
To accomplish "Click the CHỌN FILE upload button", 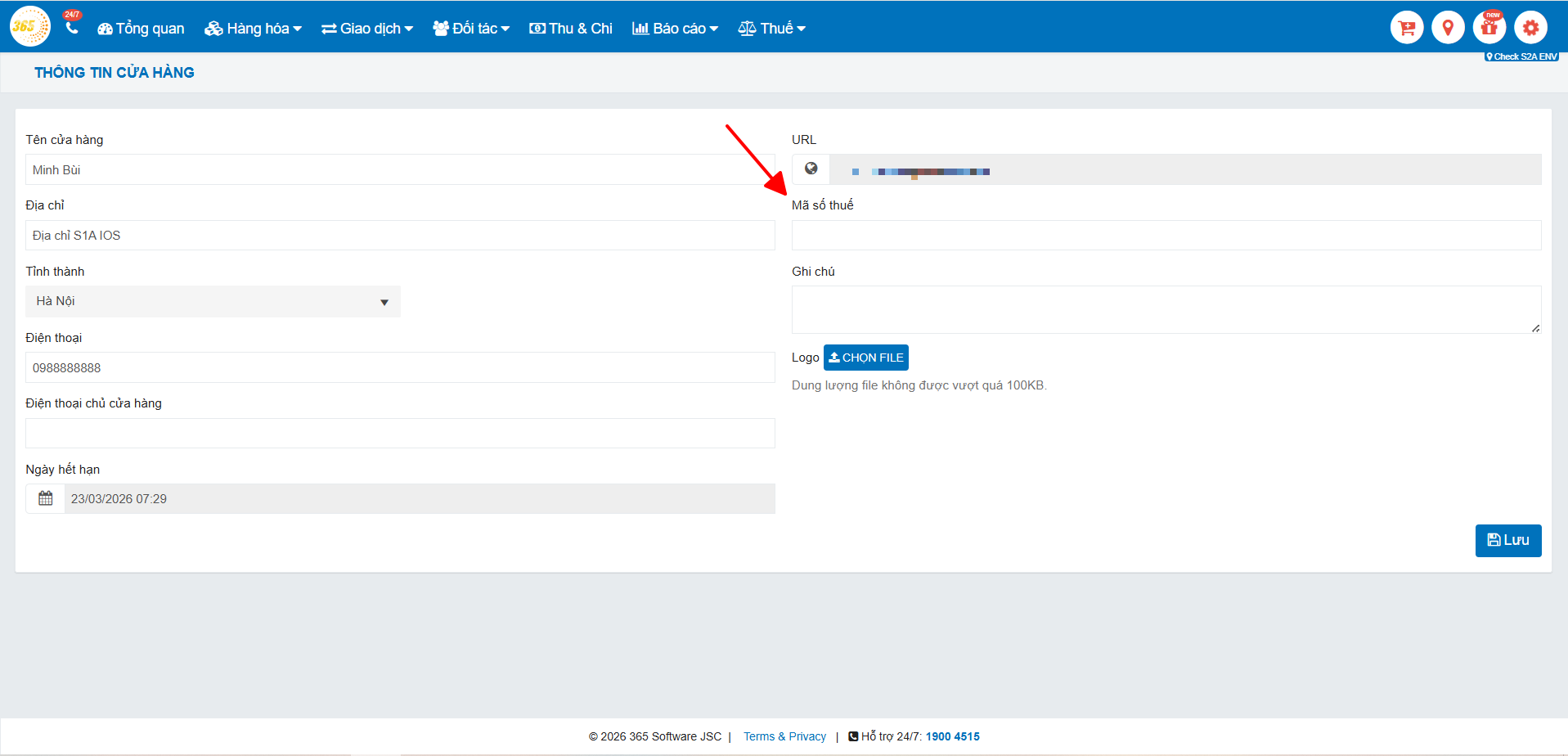I will click(x=865, y=358).
